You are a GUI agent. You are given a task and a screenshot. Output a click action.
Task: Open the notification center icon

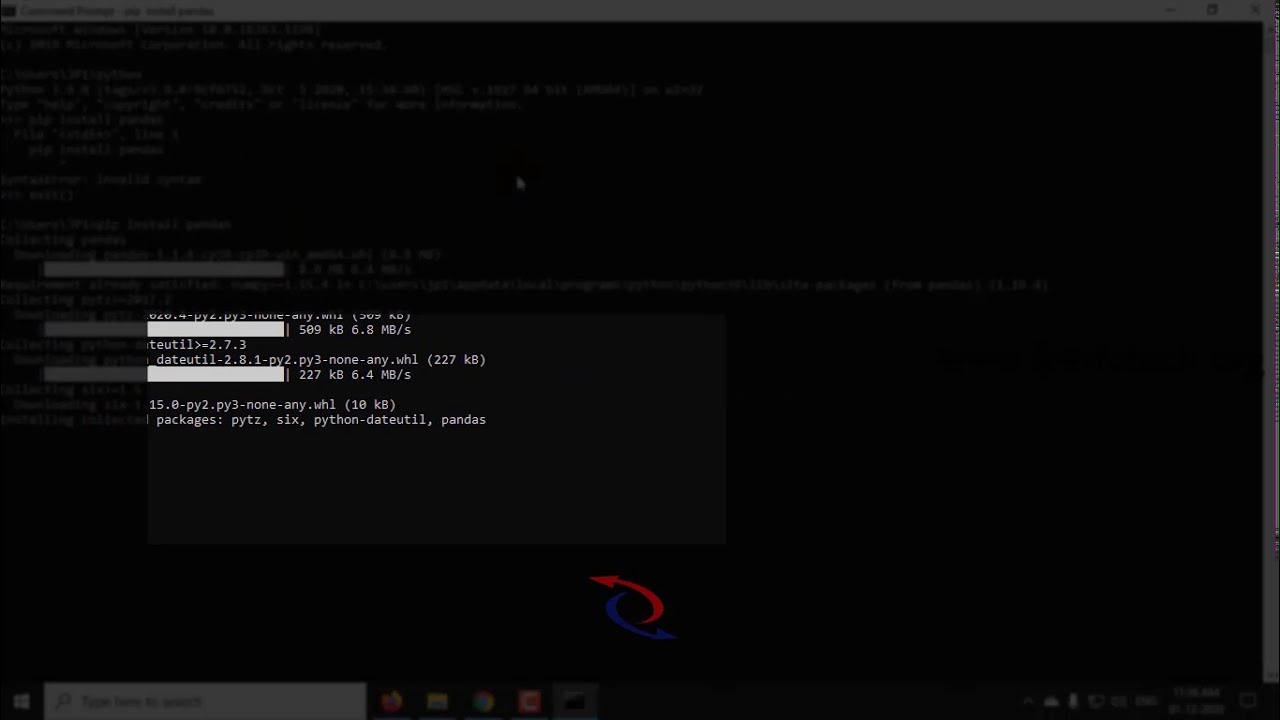pos(1248,702)
